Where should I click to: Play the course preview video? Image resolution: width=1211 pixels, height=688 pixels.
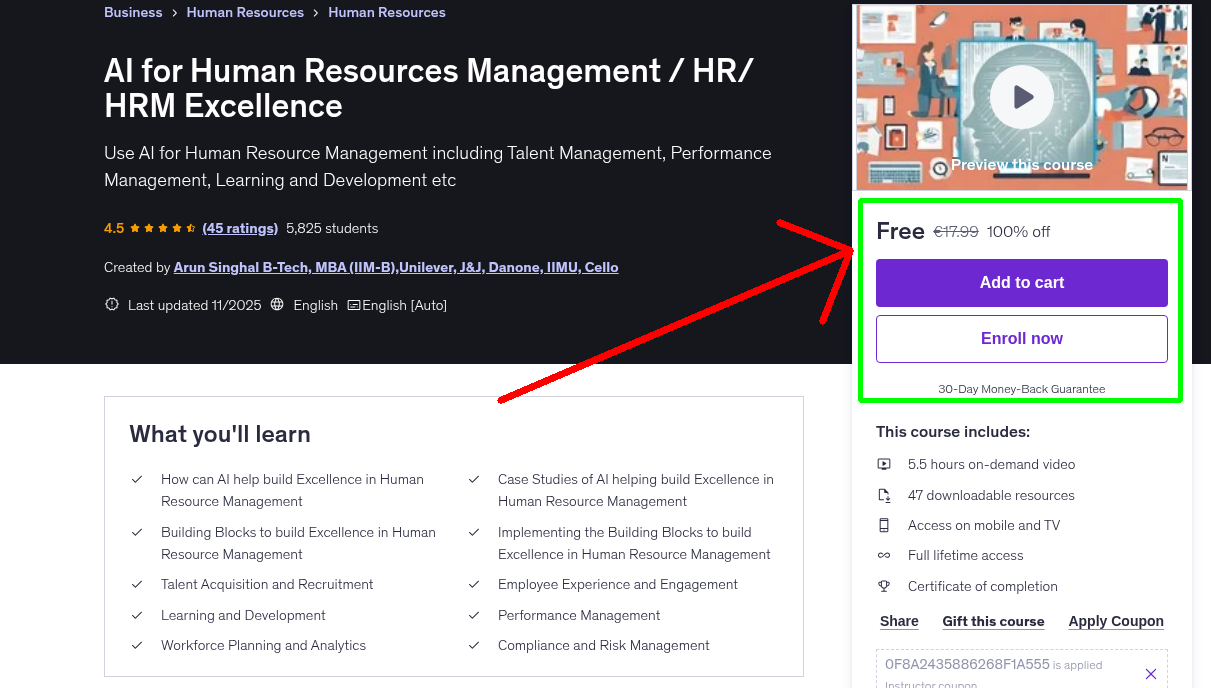coord(1021,96)
